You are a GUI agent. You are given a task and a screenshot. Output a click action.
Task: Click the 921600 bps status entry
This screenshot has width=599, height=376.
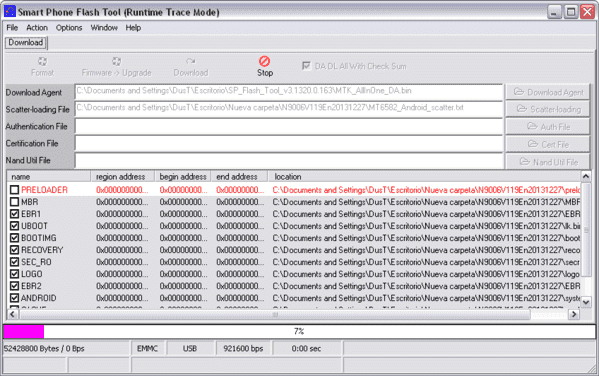(x=243, y=348)
